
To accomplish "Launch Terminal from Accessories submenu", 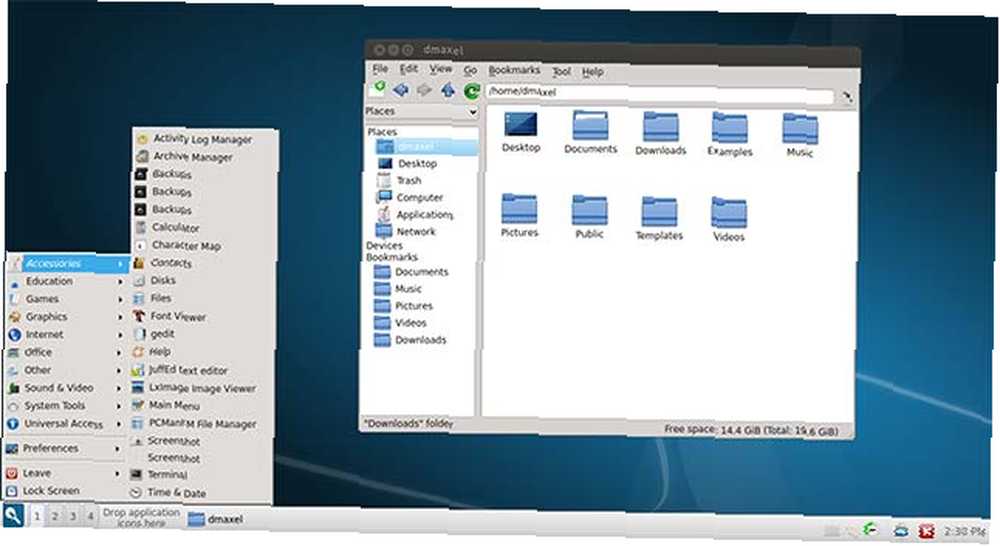I will pyautogui.click(x=202, y=474).
